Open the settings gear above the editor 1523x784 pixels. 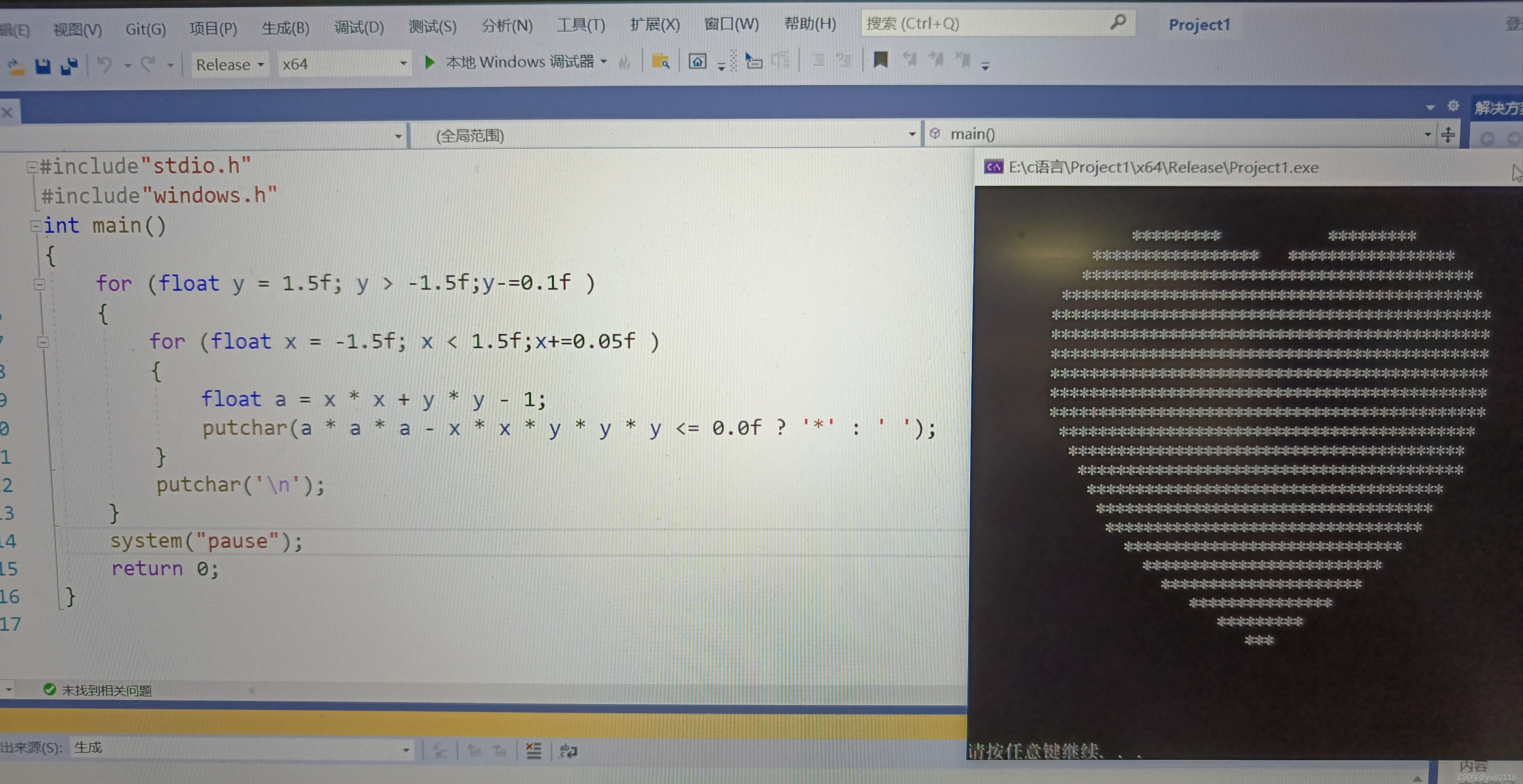1453,106
